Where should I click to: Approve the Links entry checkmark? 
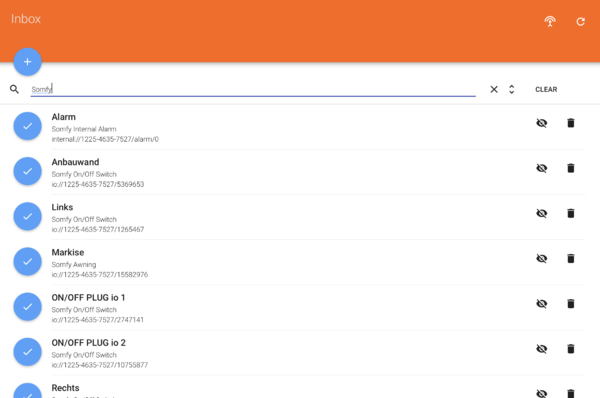[28, 216]
